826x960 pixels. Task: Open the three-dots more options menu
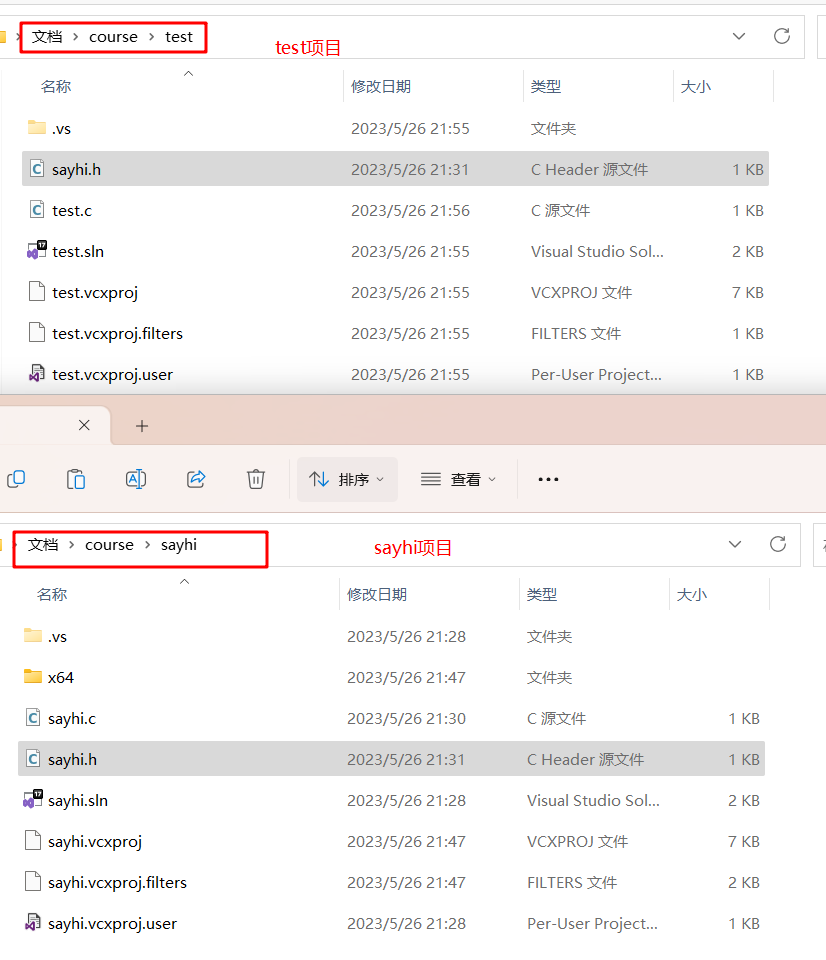(548, 479)
